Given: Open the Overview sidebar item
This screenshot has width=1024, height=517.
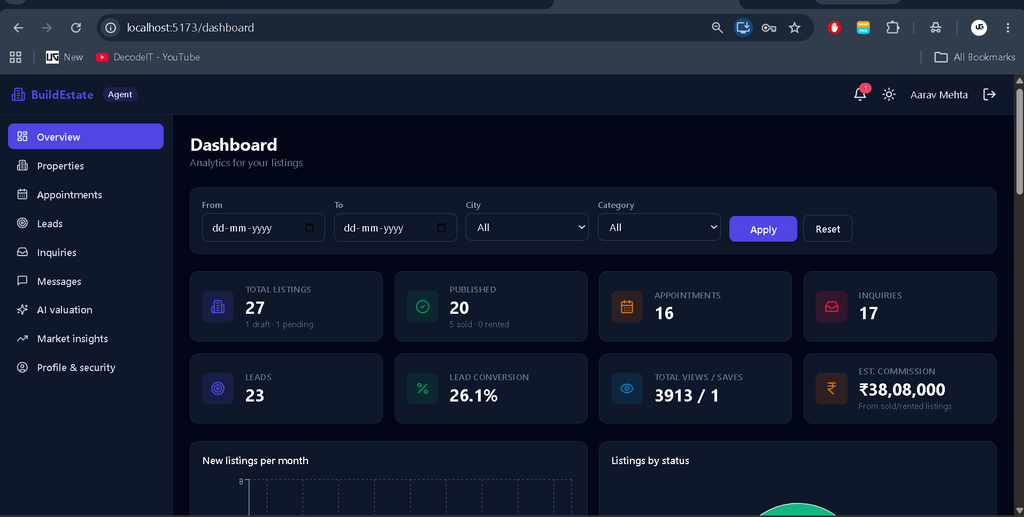Looking at the screenshot, I should [x=86, y=136].
